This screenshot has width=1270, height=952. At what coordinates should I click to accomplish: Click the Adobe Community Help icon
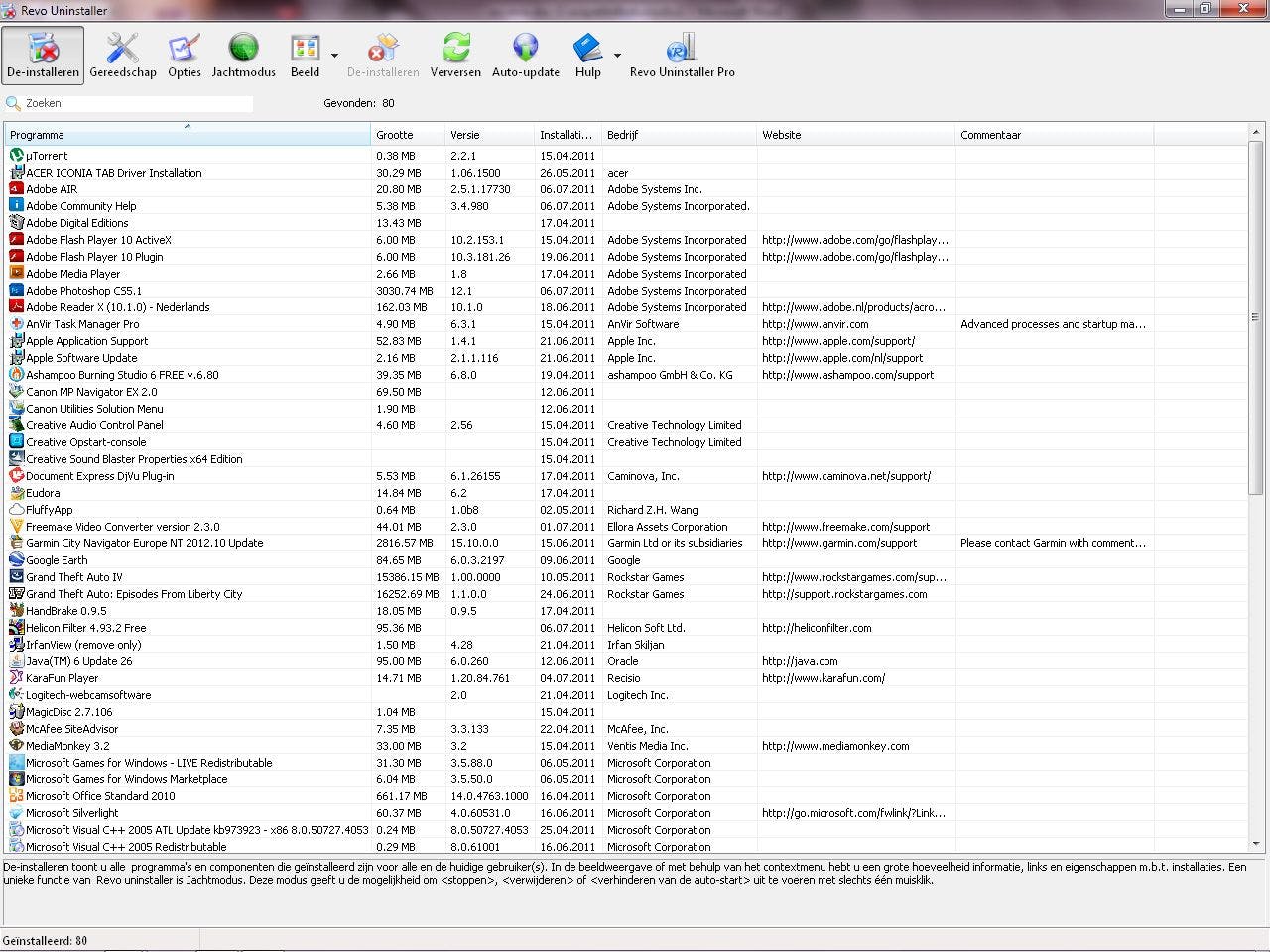17,206
